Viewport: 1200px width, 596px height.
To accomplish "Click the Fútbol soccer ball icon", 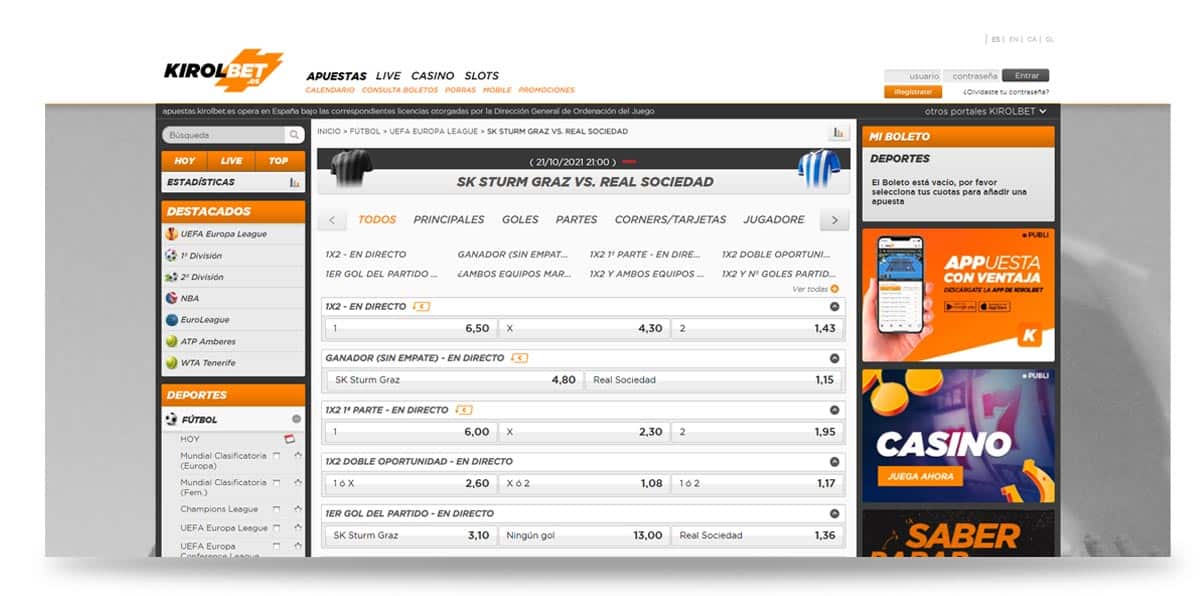I will (172, 420).
